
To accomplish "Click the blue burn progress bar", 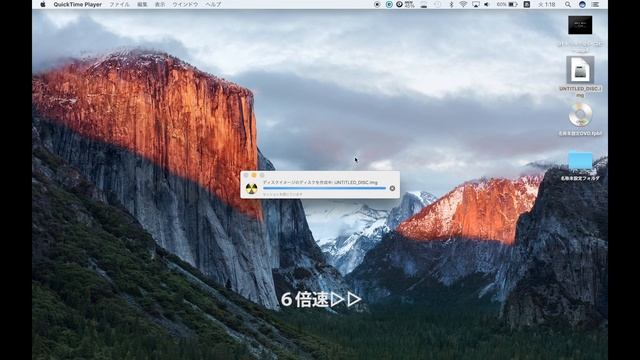I will (324, 189).
